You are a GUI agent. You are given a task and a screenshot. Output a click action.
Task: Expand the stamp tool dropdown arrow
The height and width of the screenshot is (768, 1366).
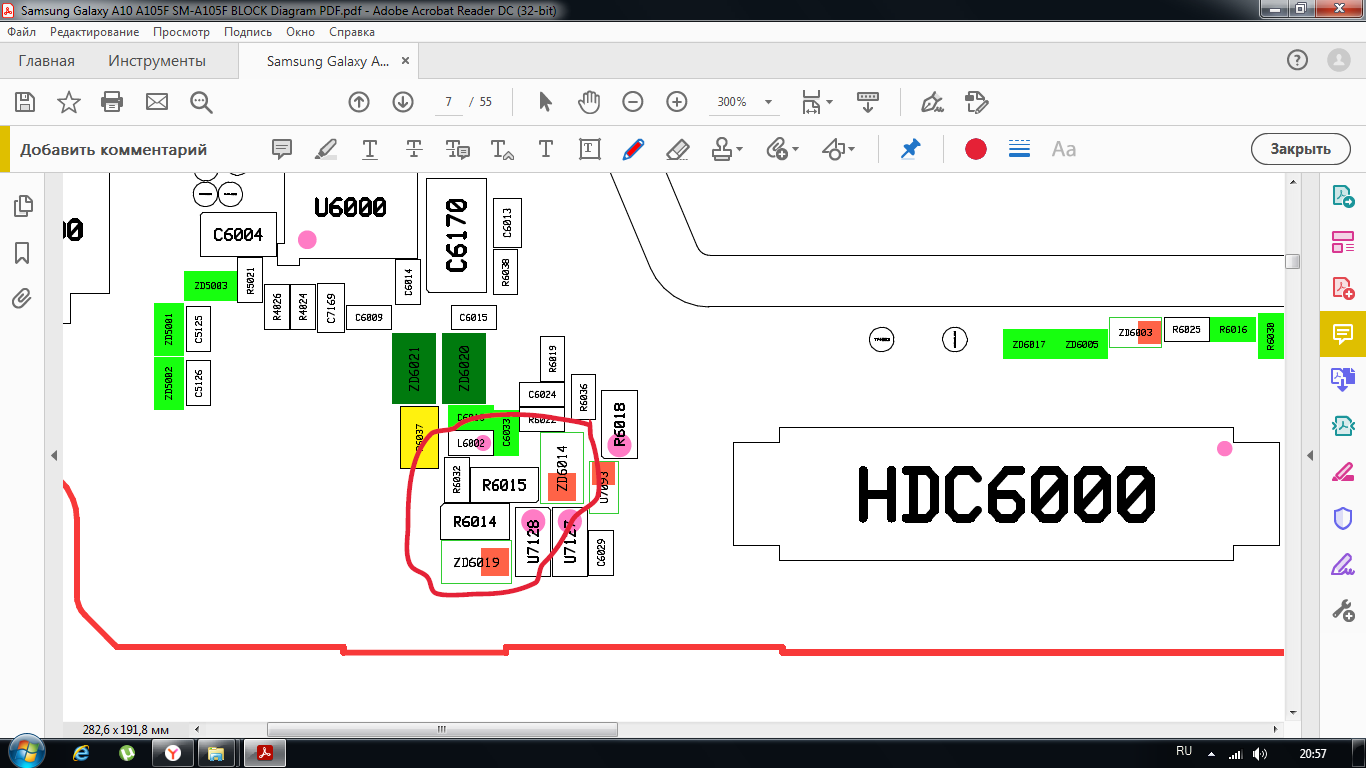pos(740,150)
